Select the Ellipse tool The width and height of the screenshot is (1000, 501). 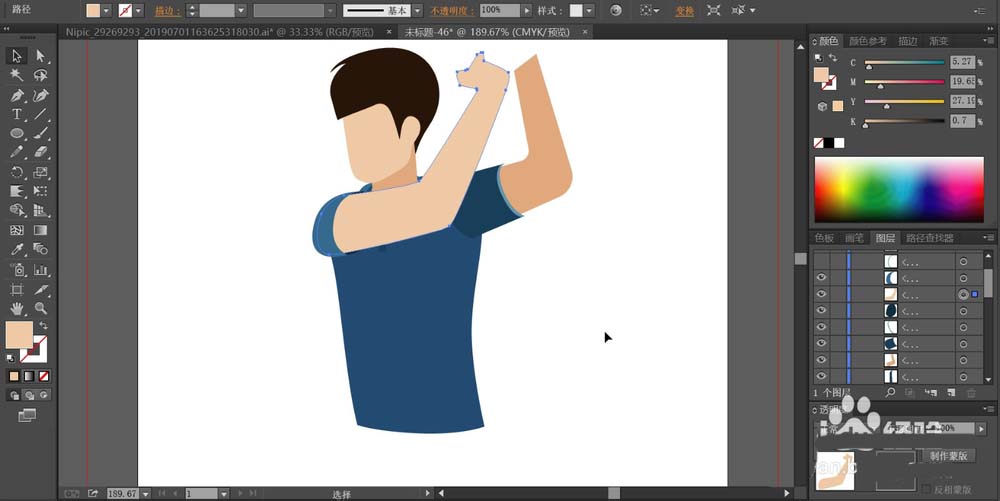pos(17,133)
